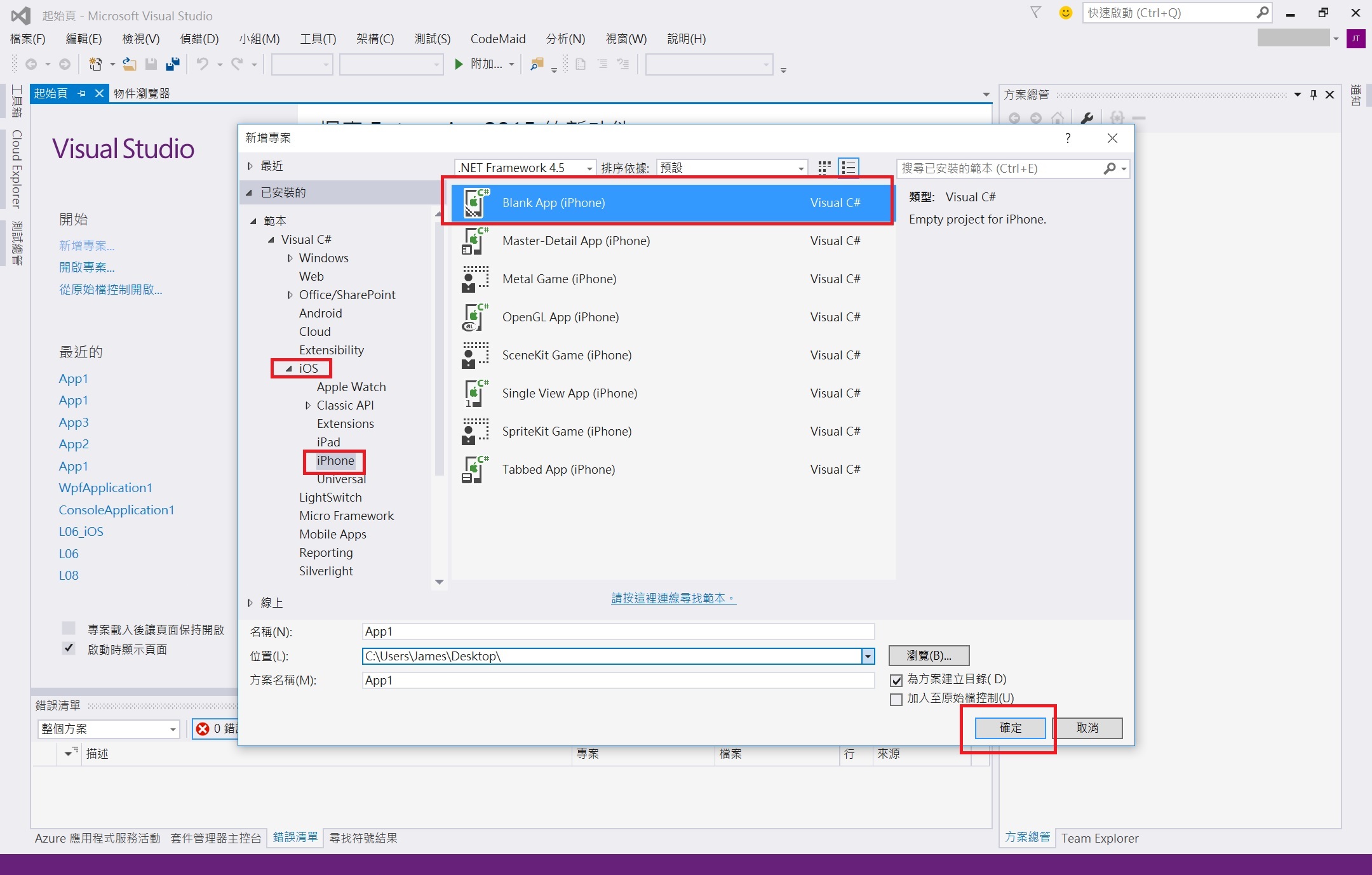Screen dimensions: 1372x875
Task: Open recent project WpfApplication1
Action: (105, 488)
